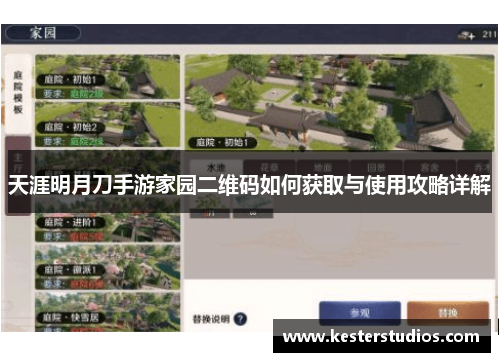500x362 pixels.
Task: Click the 庭院·初始1 label on preview
Action: pos(222,143)
